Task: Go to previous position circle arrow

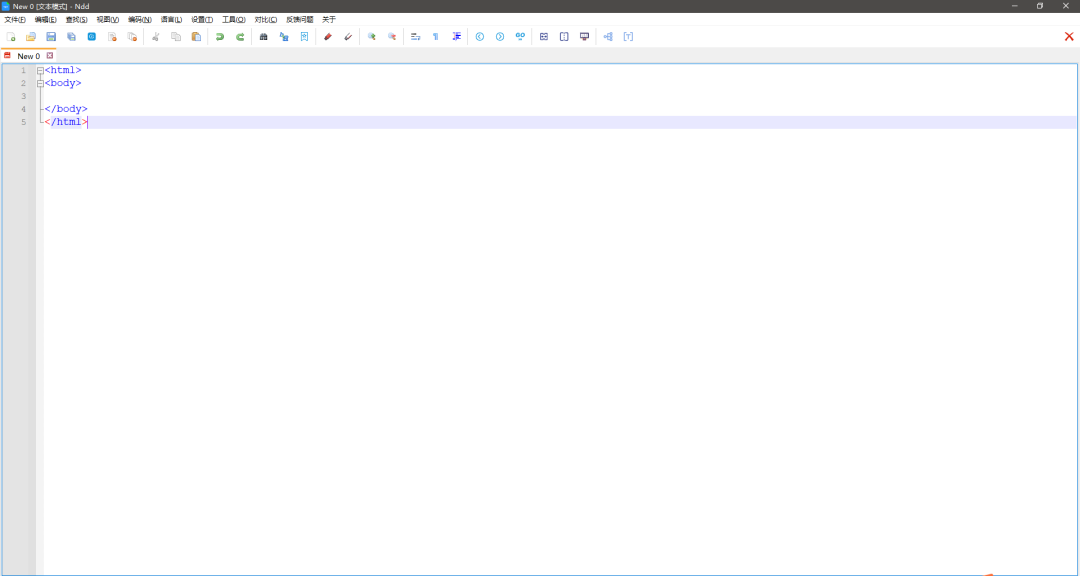Action: point(480,37)
